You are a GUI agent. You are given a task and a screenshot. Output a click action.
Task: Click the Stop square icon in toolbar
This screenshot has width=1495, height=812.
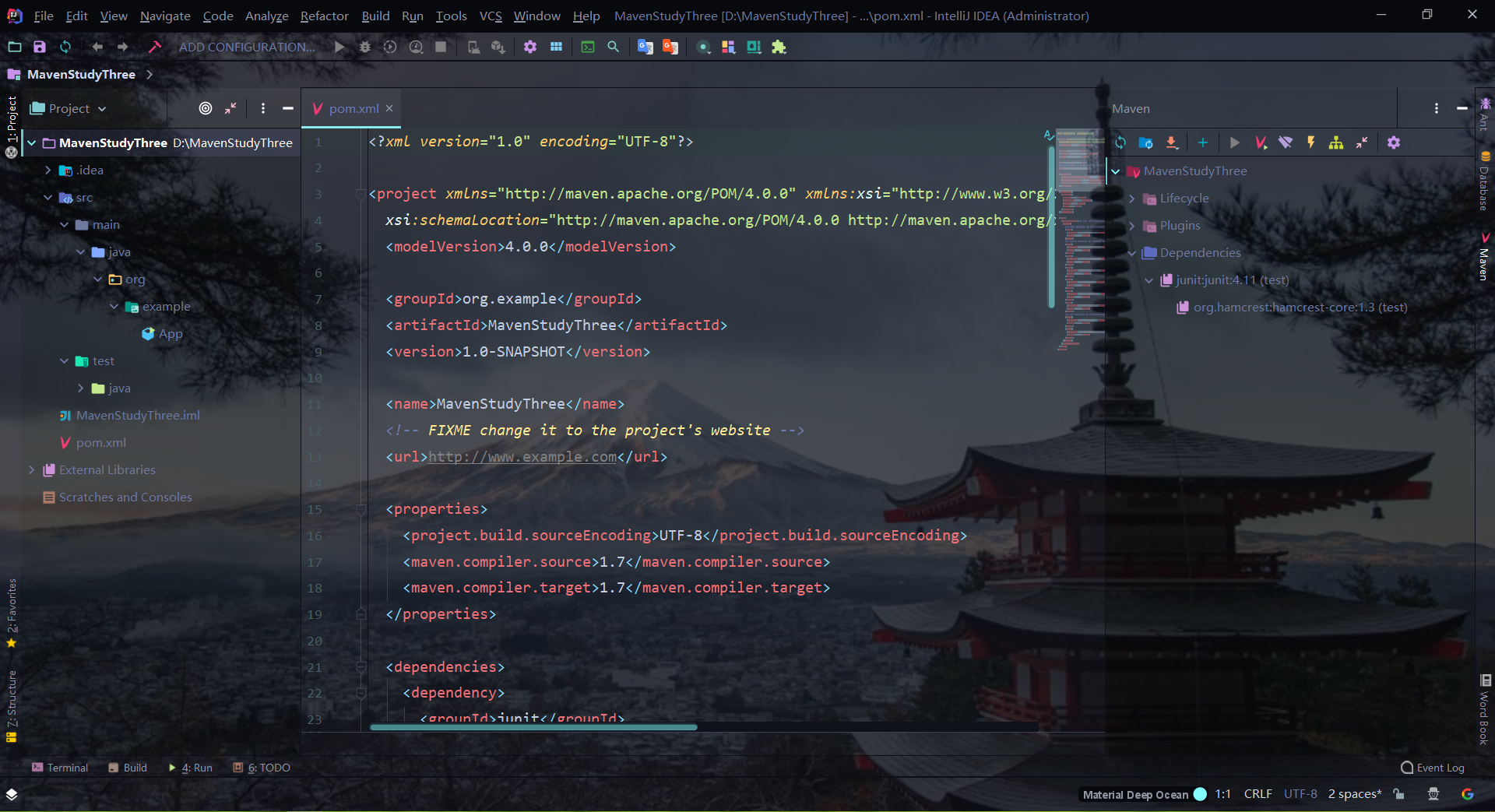(441, 47)
